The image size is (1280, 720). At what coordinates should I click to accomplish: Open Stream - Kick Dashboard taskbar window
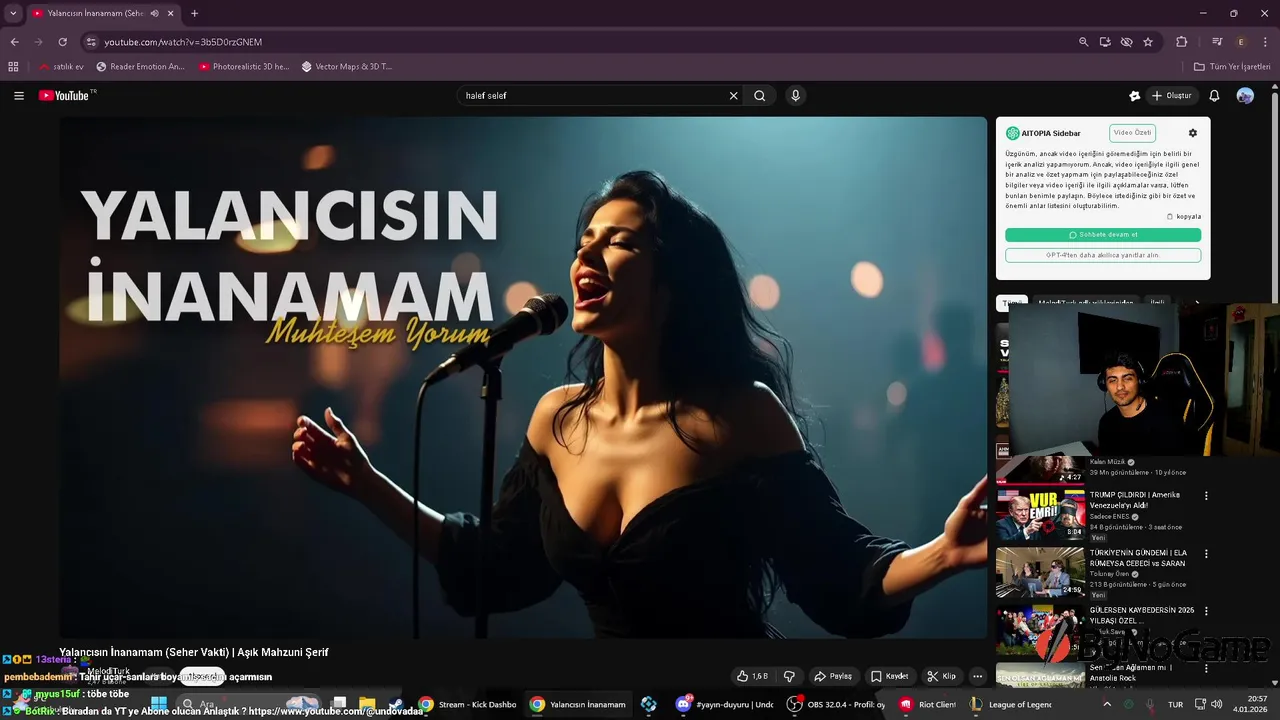468,704
